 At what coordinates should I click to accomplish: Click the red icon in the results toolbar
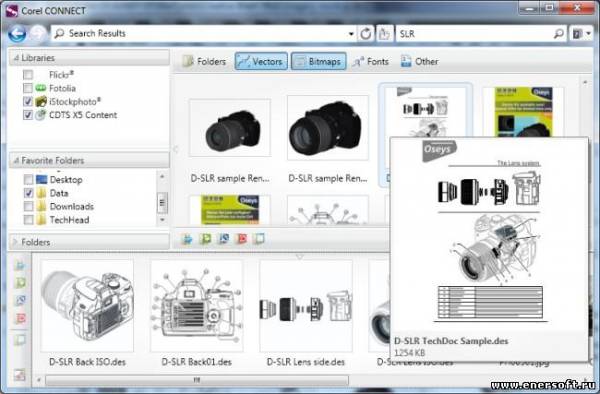tap(242, 239)
